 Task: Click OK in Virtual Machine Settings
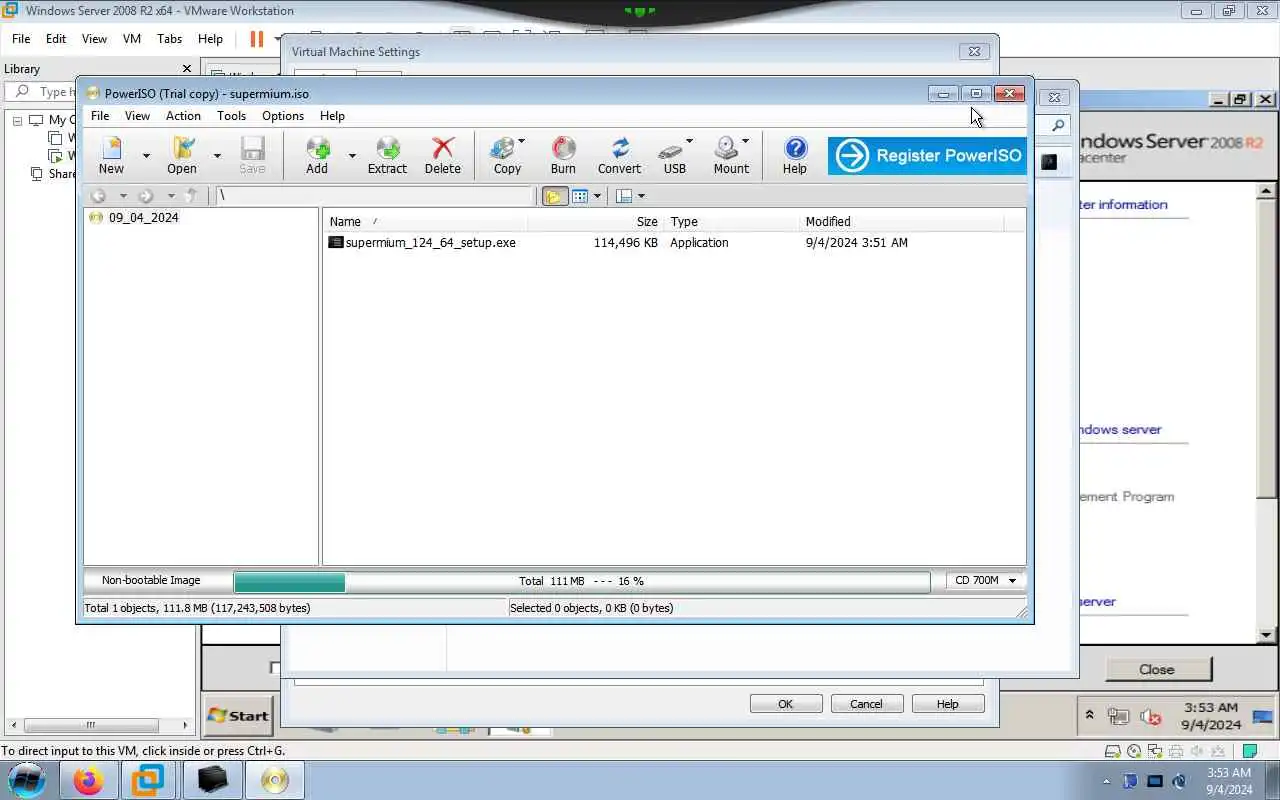(785, 704)
